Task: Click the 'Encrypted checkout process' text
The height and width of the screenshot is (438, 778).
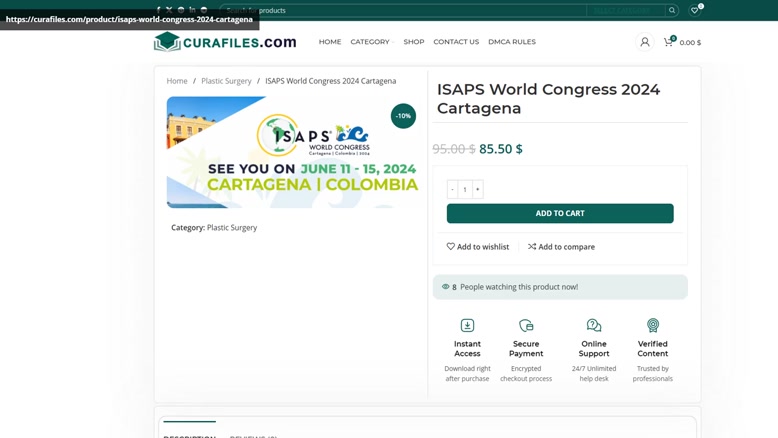Action: (526, 374)
